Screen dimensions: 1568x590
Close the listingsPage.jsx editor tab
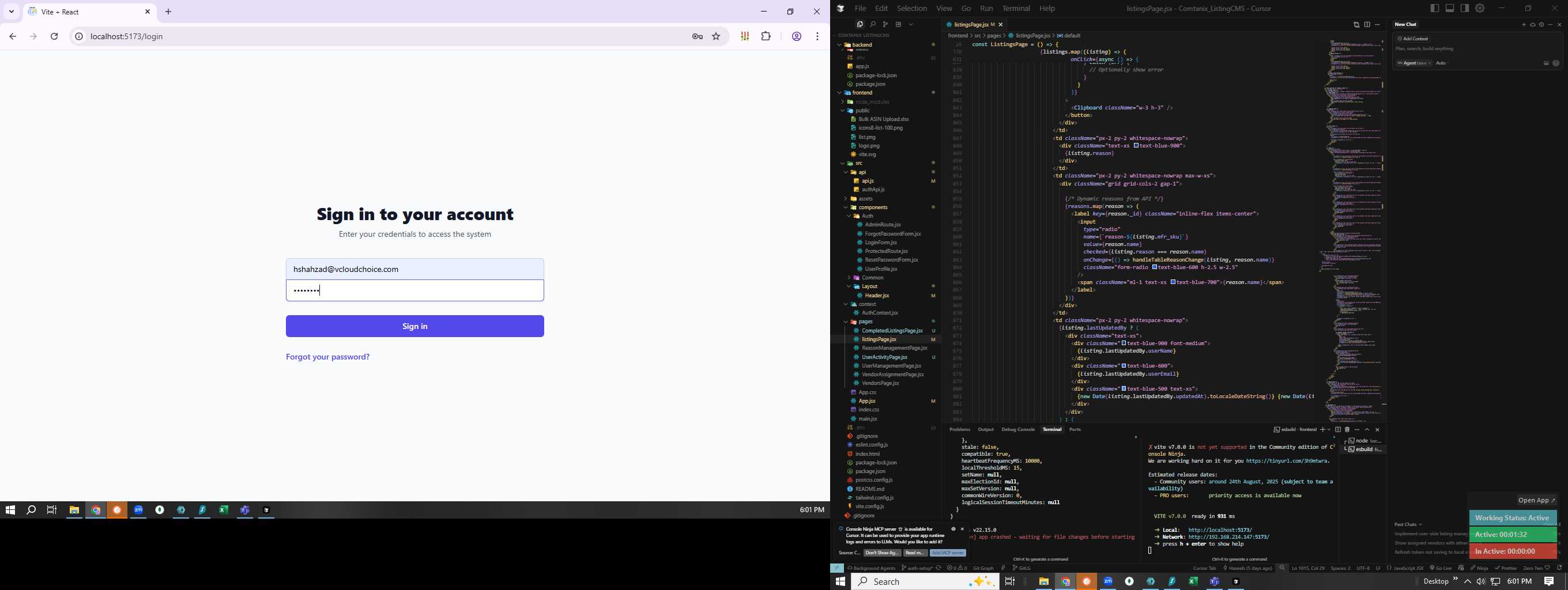(x=1001, y=25)
